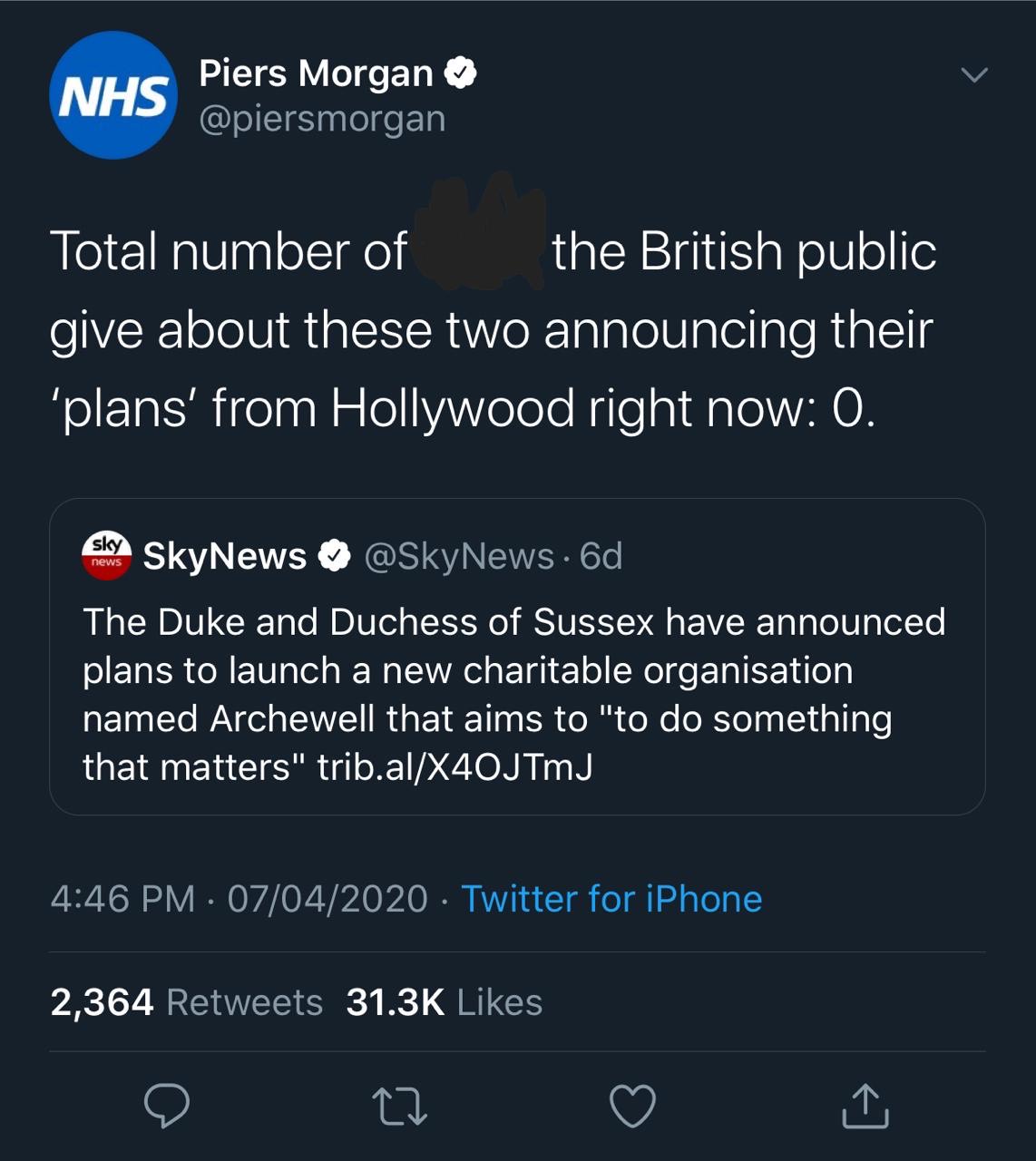Like the tweet with the heart icon

click(632, 1106)
